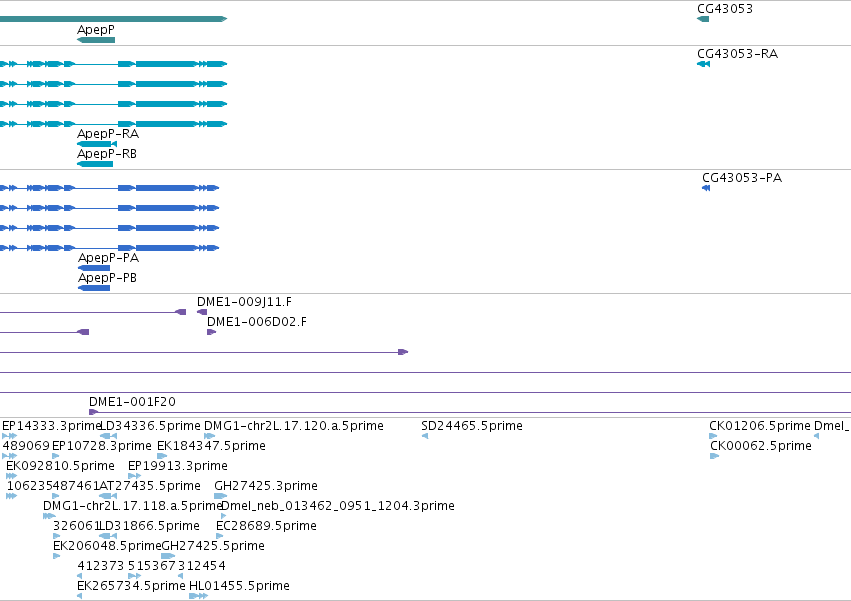Click the GH27425.5prime feature glyph

(x=168, y=556)
